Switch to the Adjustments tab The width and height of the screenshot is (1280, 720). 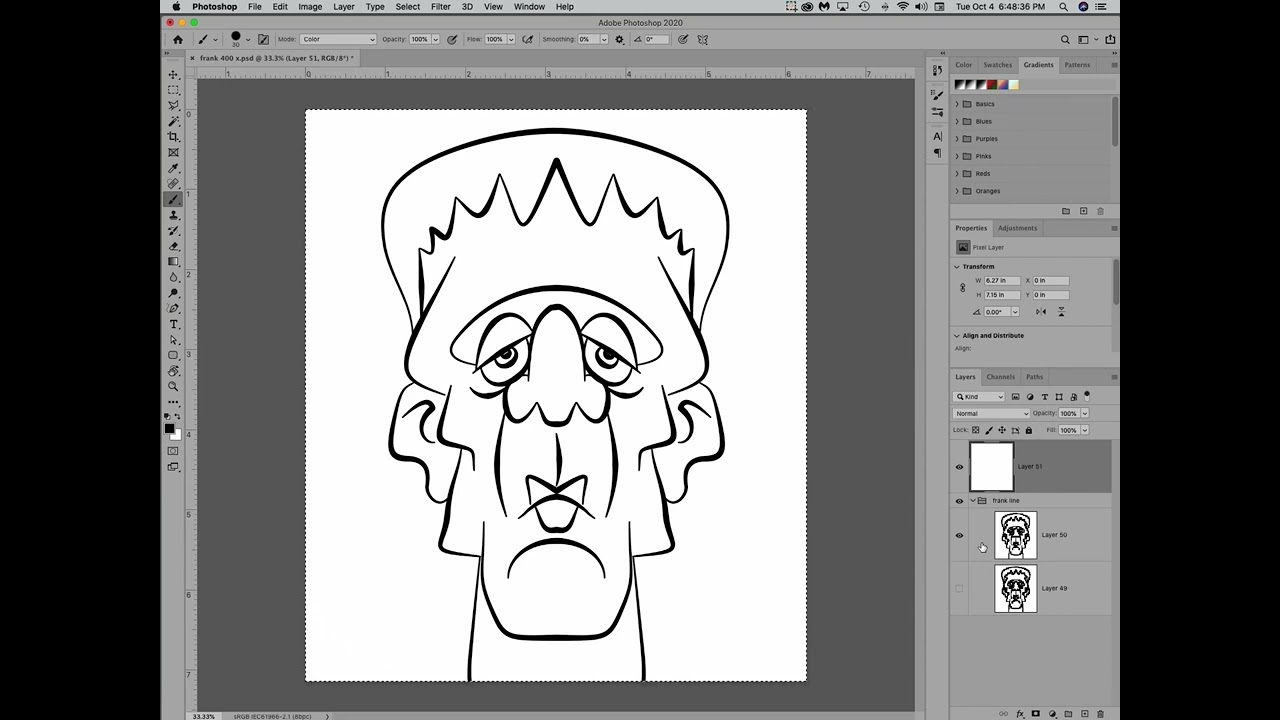tap(1017, 228)
